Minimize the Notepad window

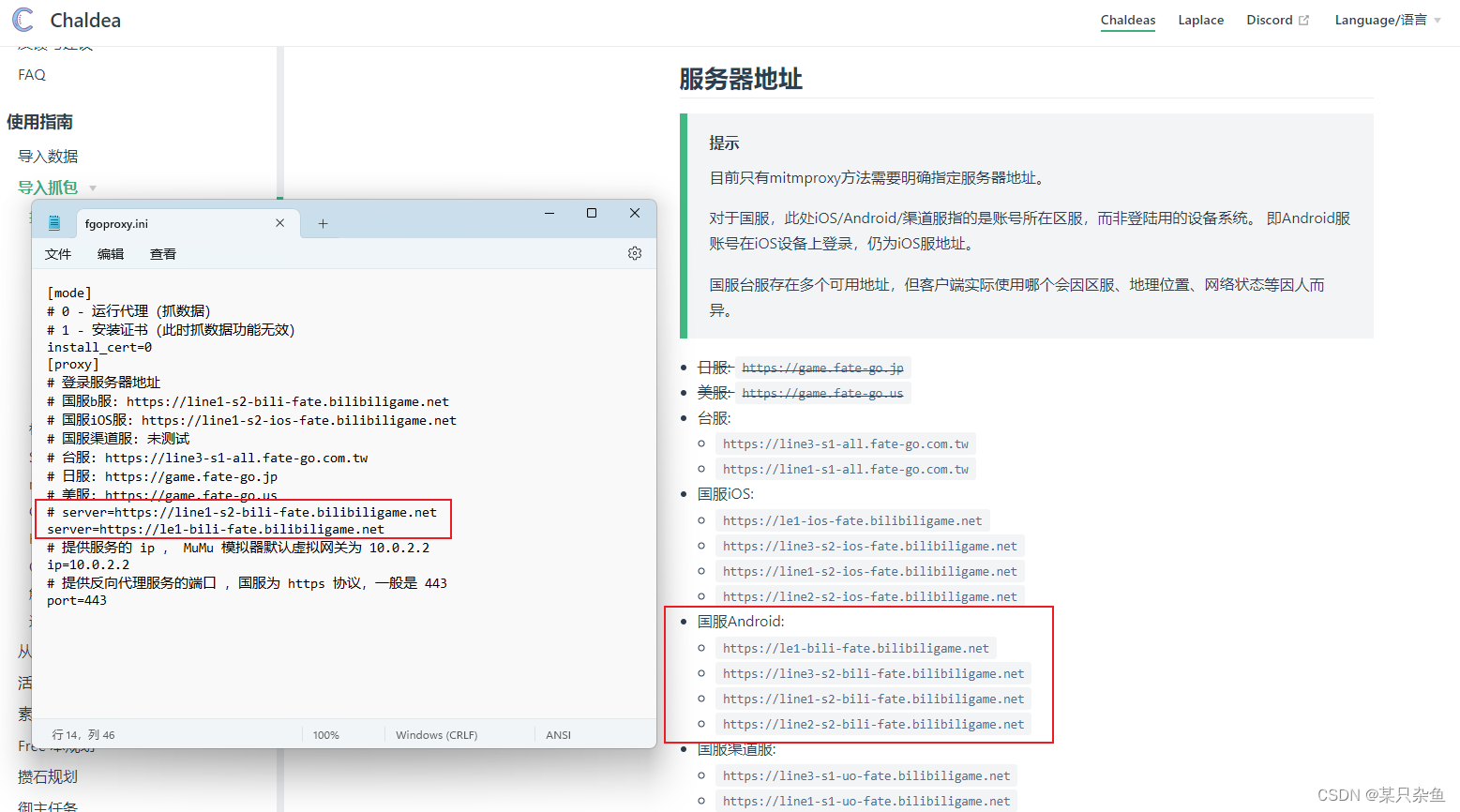(549, 213)
